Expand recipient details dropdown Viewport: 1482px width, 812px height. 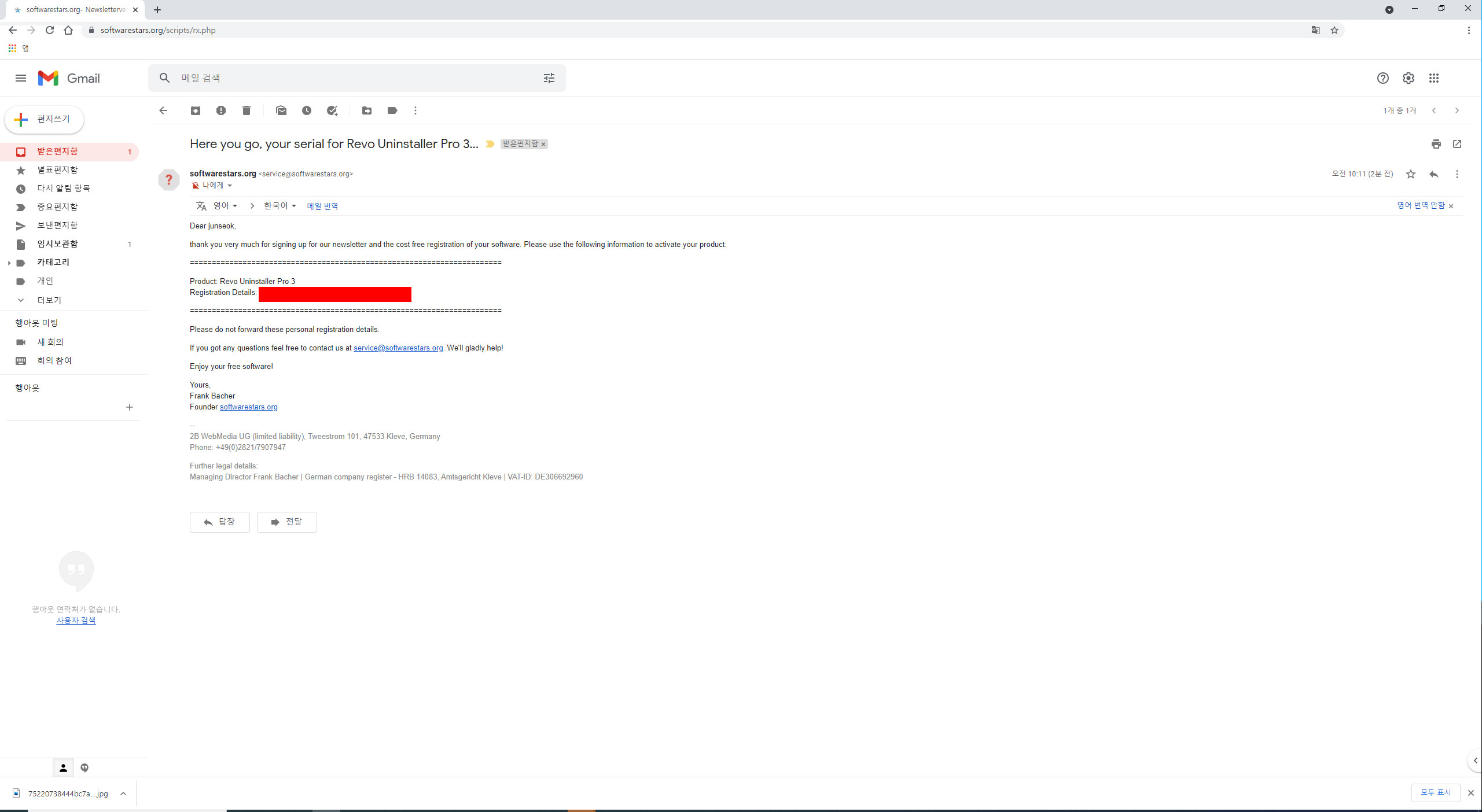click(230, 186)
